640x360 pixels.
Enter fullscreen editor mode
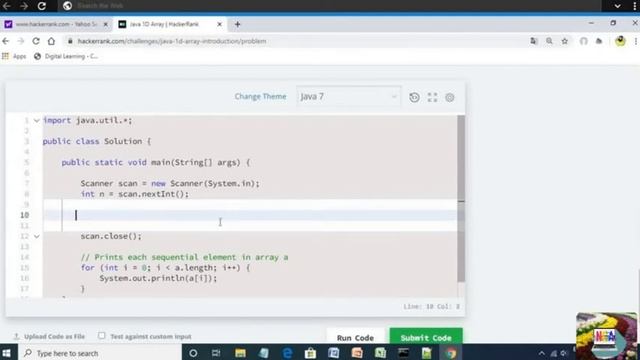point(432,97)
